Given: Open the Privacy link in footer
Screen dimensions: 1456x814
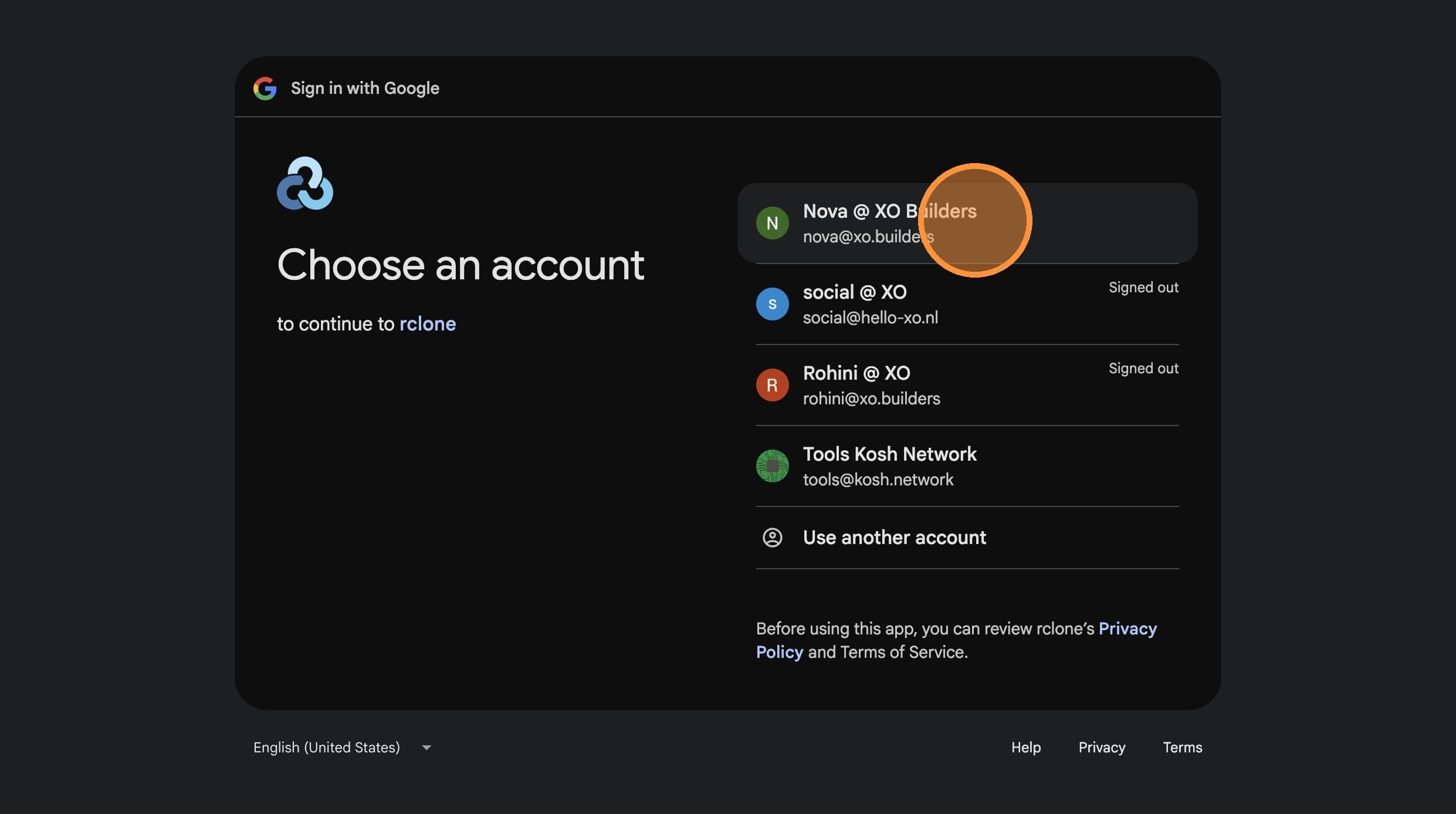Looking at the screenshot, I should 1102,747.
